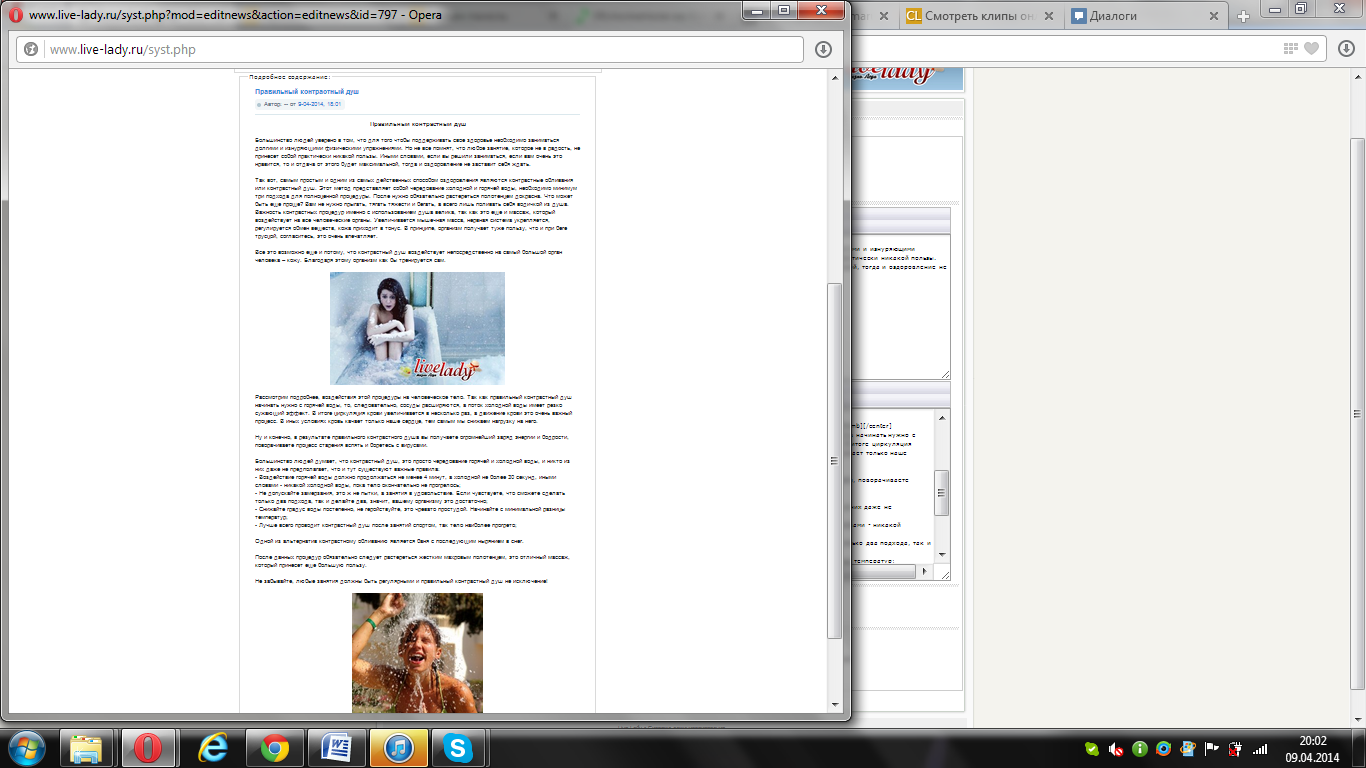Open downloads in the background Opera window
Image resolution: width=1366 pixels, height=768 pixels.
(1345, 48)
